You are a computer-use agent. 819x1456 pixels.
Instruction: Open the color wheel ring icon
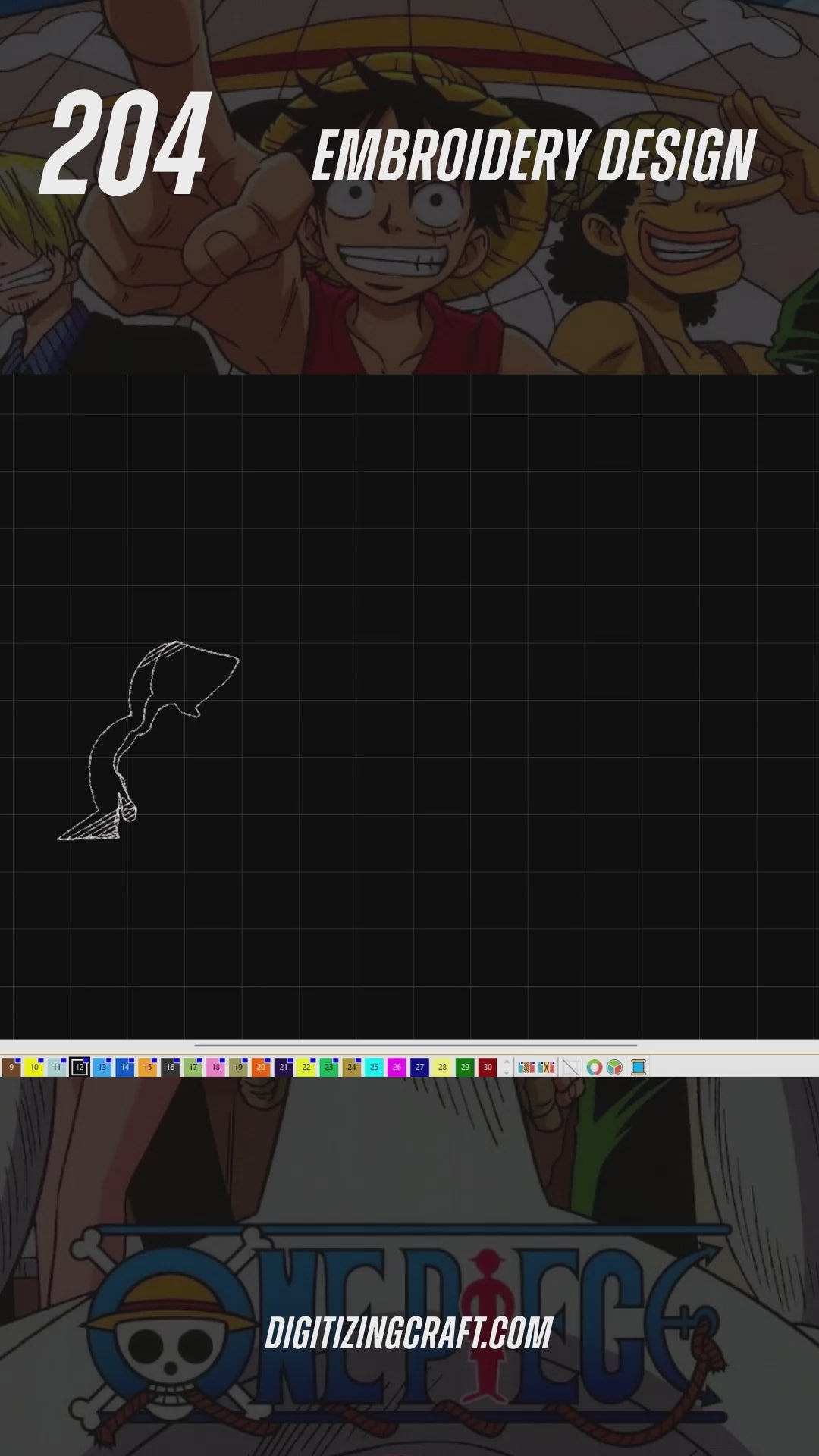(x=595, y=1068)
